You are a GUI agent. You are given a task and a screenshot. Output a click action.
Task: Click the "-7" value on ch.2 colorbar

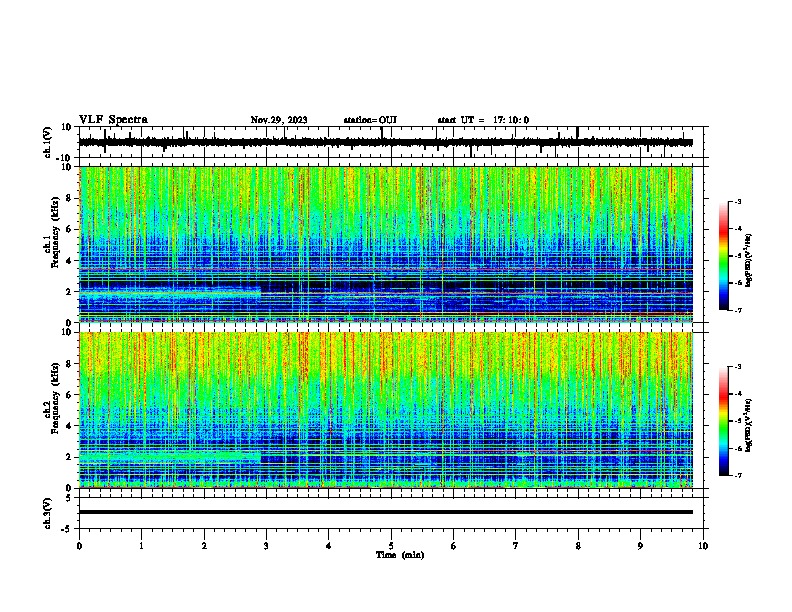(x=738, y=475)
